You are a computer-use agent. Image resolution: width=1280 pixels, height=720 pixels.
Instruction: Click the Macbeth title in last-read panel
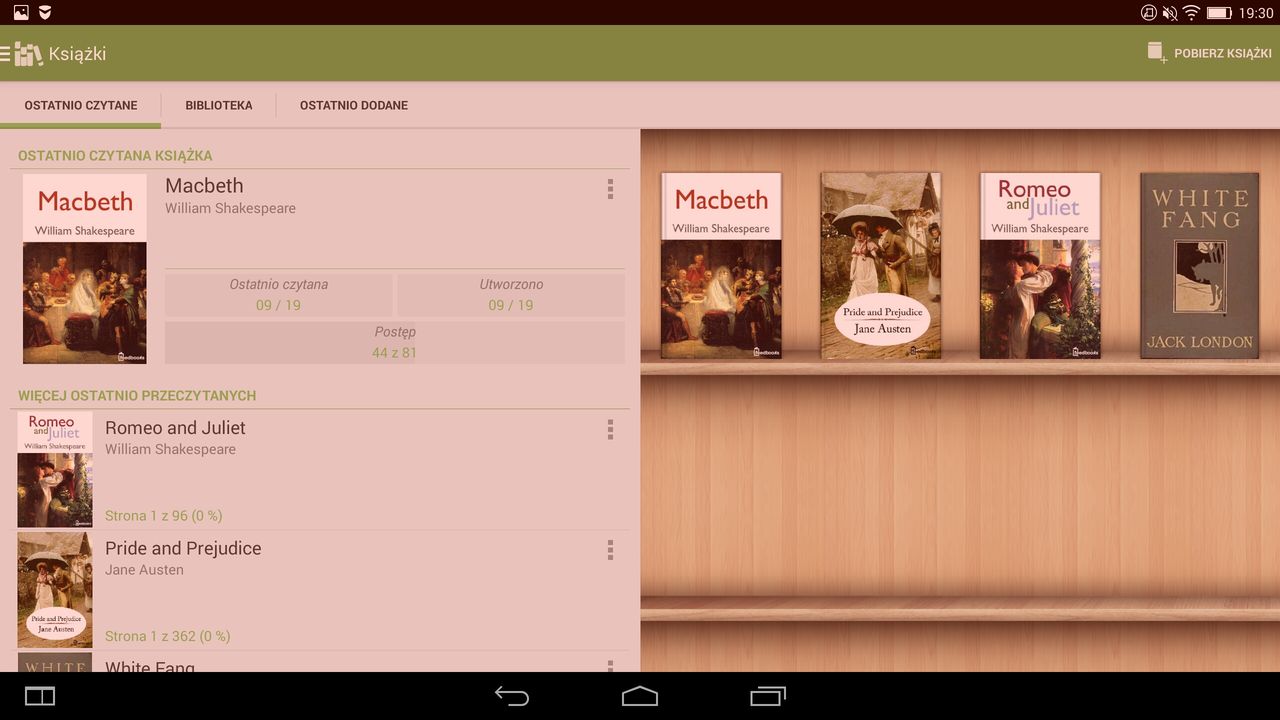pyautogui.click(x=204, y=186)
